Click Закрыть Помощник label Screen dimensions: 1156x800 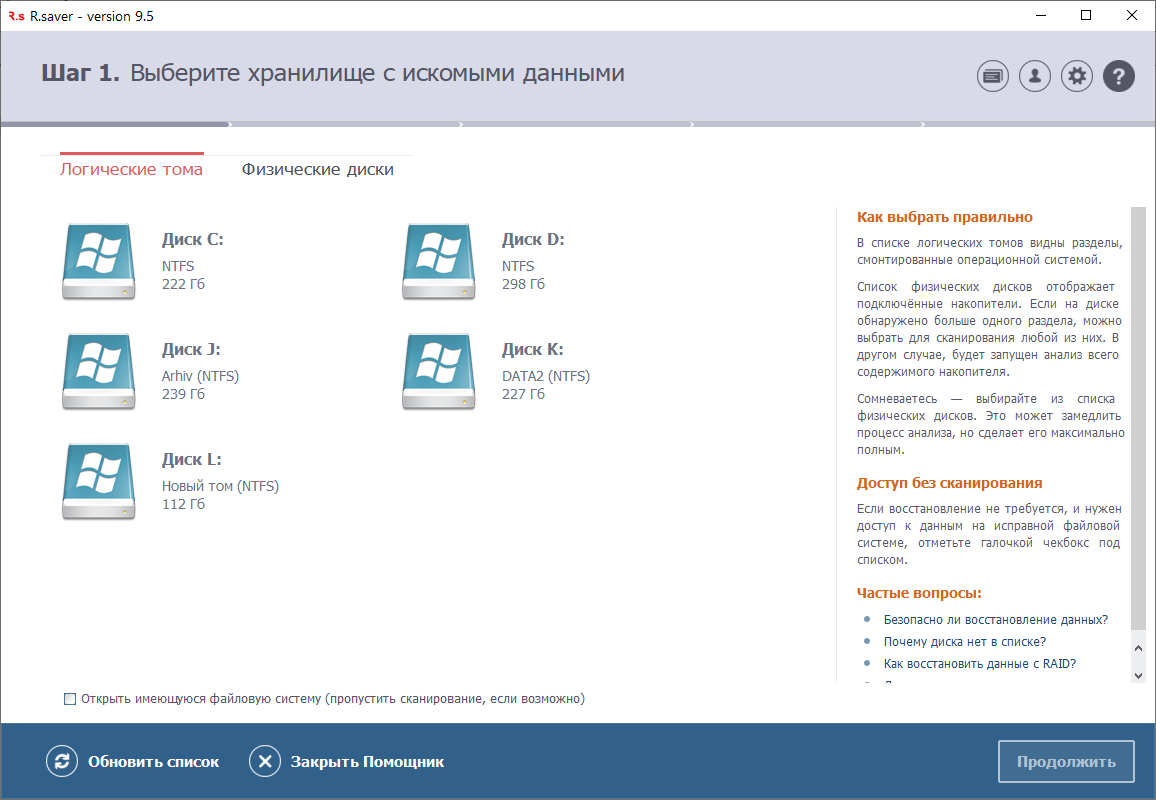pos(367,762)
